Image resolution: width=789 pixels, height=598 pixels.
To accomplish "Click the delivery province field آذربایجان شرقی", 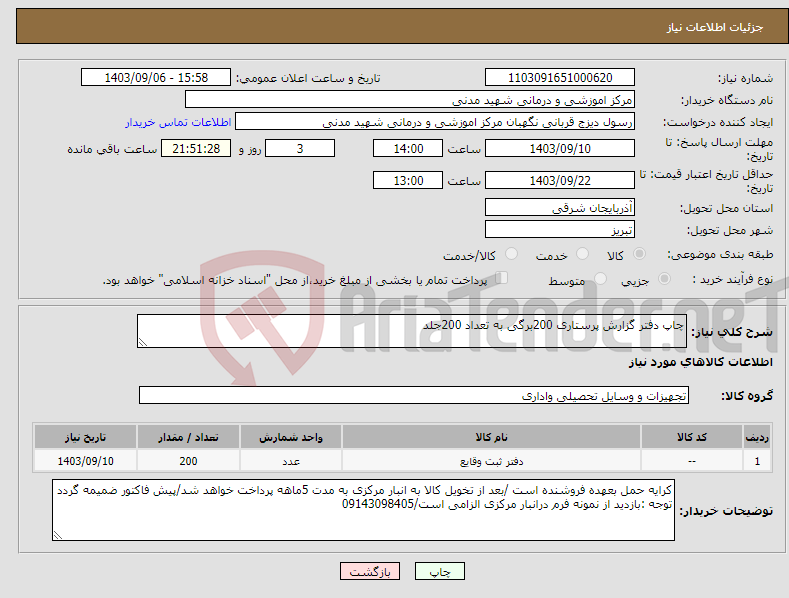I will [x=560, y=207].
